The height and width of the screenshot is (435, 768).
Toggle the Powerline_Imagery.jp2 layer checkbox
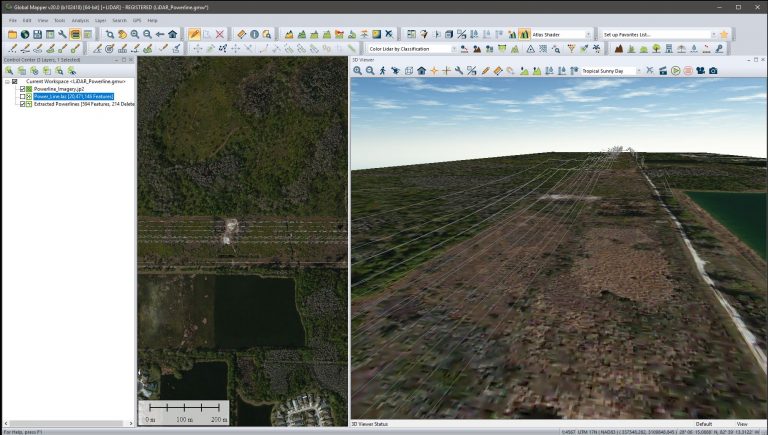(22, 89)
